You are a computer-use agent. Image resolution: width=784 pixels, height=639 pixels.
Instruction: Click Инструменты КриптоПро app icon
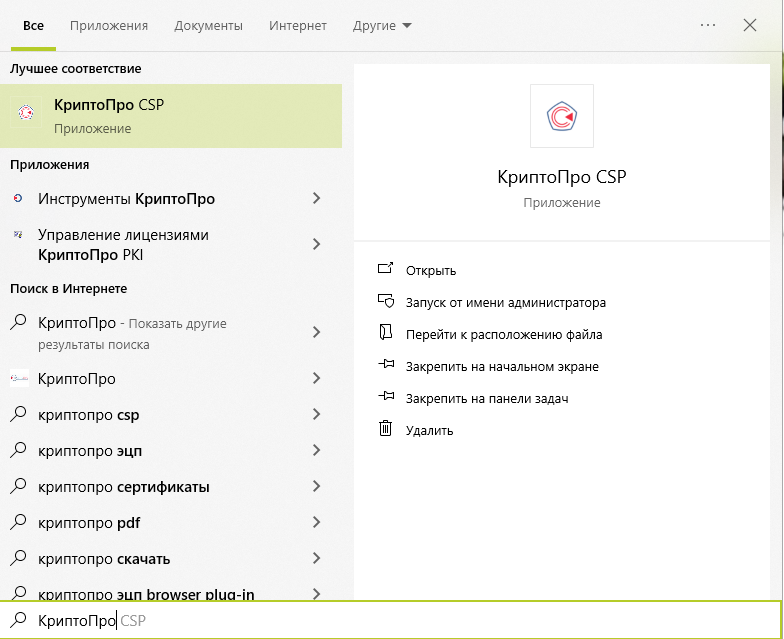pos(18,198)
